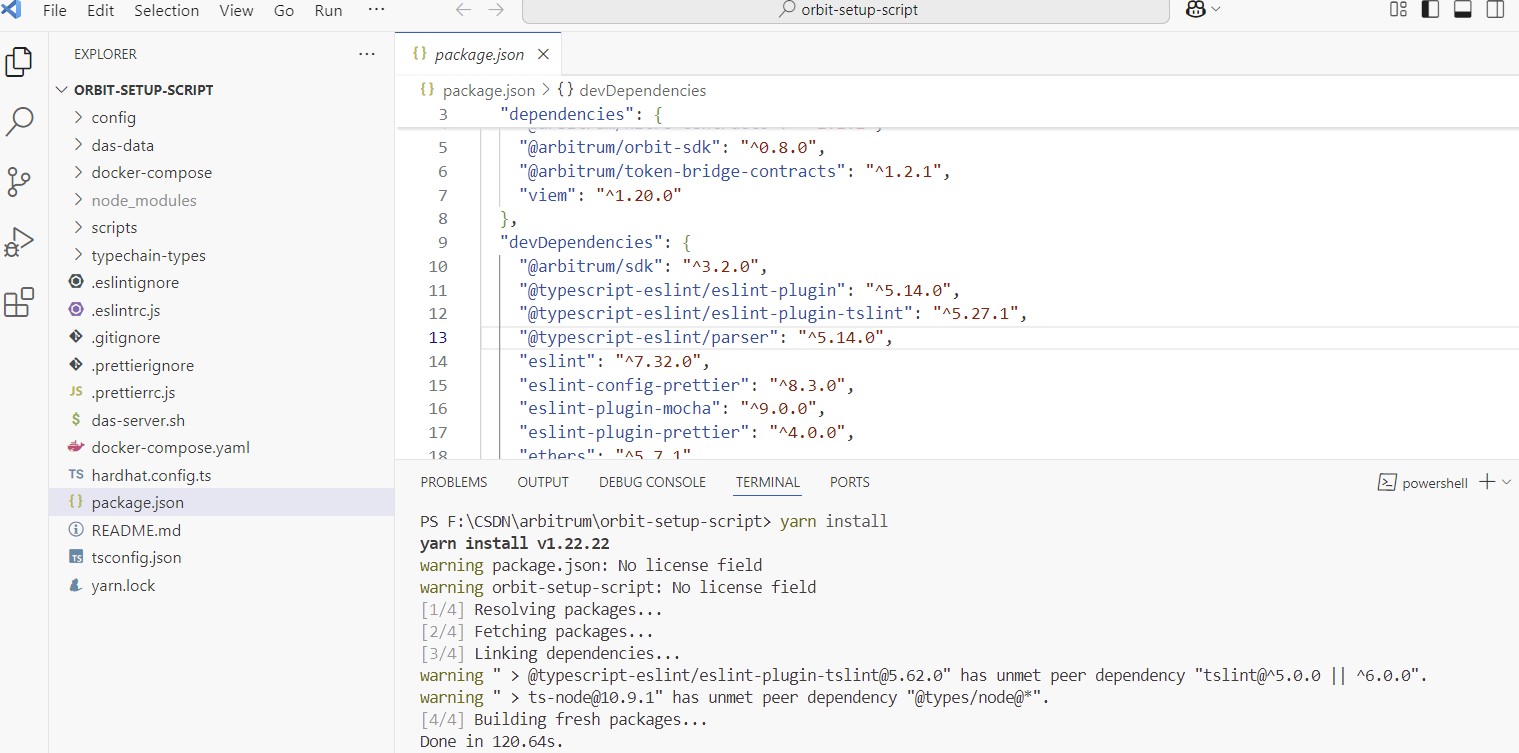Open the Source Control view
Screen dimensions: 1519x753
[19, 182]
